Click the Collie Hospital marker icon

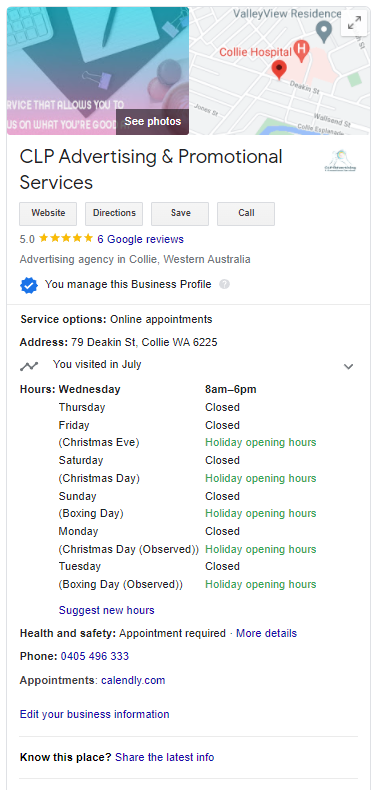pos(301,51)
